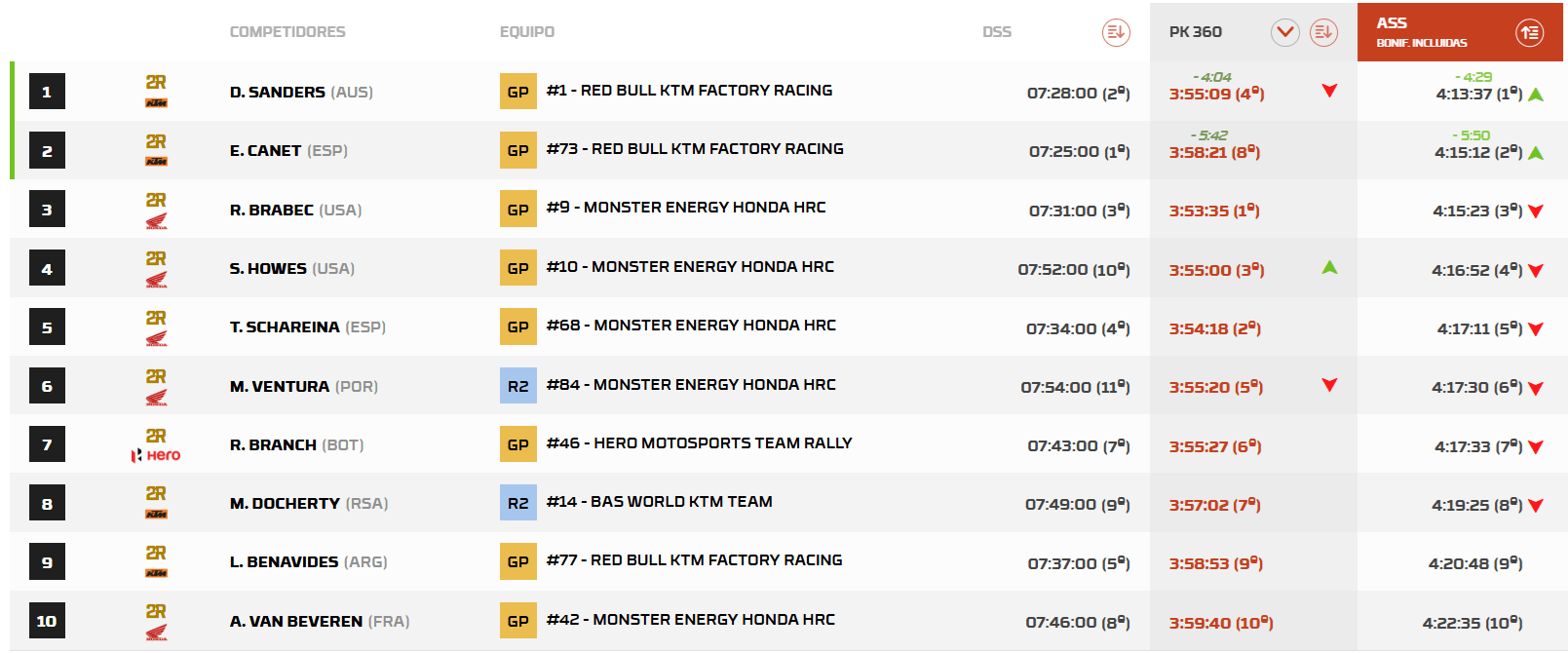Open the PK 360 waypoint dropdown chevron
This screenshot has width=1568, height=653.
1285,32
